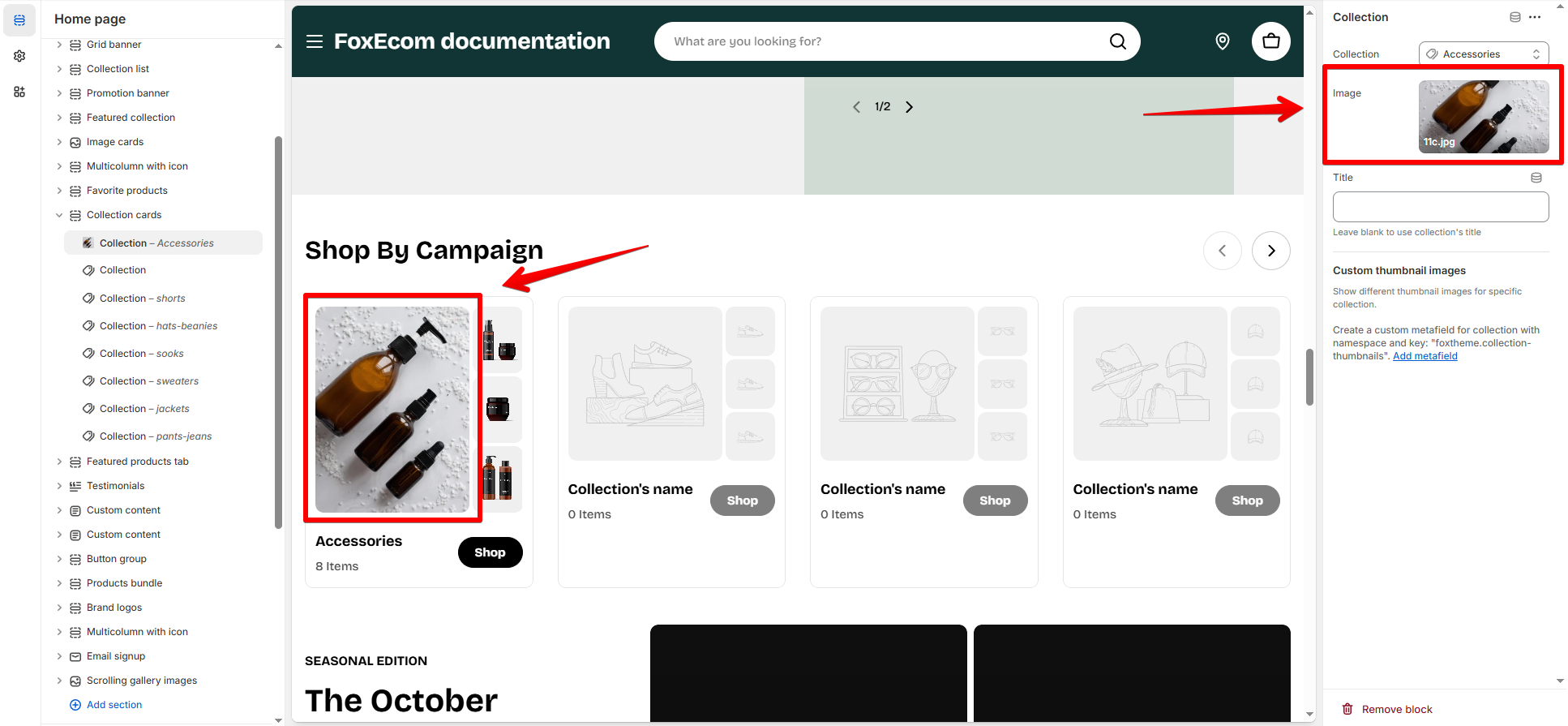Click the next arrow of Shop By Campaign
The width and height of the screenshot is (1568, 726).
pos(1271,251)
